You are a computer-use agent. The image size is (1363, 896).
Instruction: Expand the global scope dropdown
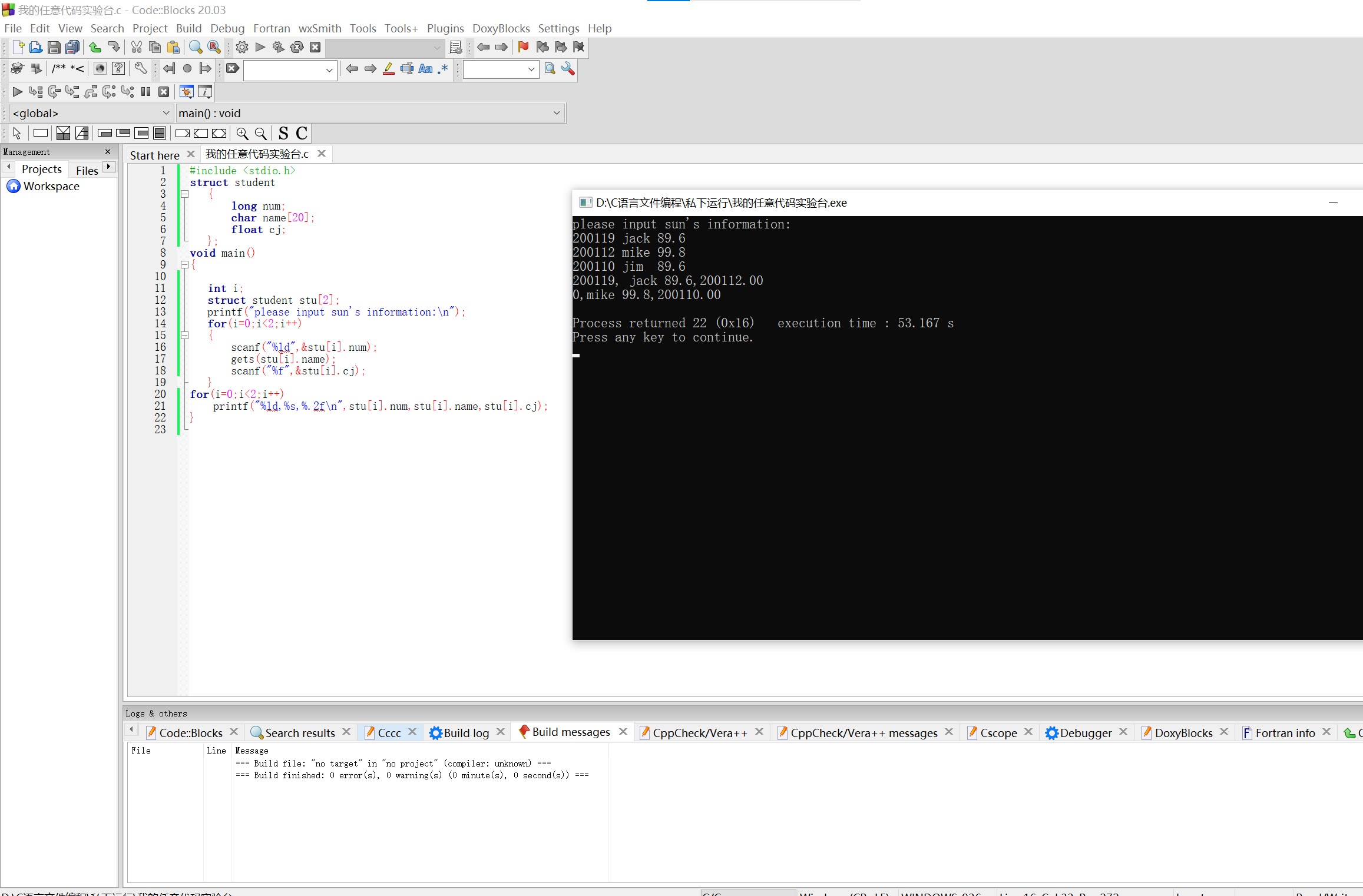coord(166,113)
